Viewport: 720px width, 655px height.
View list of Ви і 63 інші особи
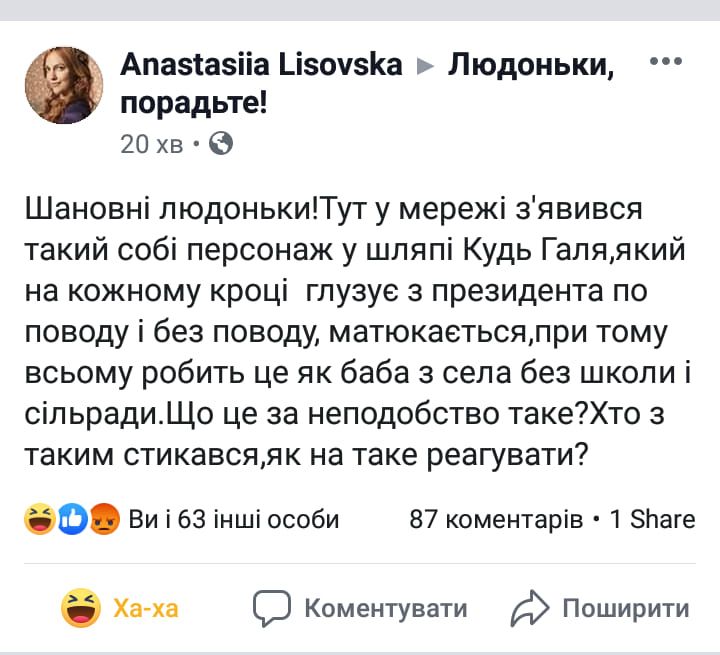234,519
